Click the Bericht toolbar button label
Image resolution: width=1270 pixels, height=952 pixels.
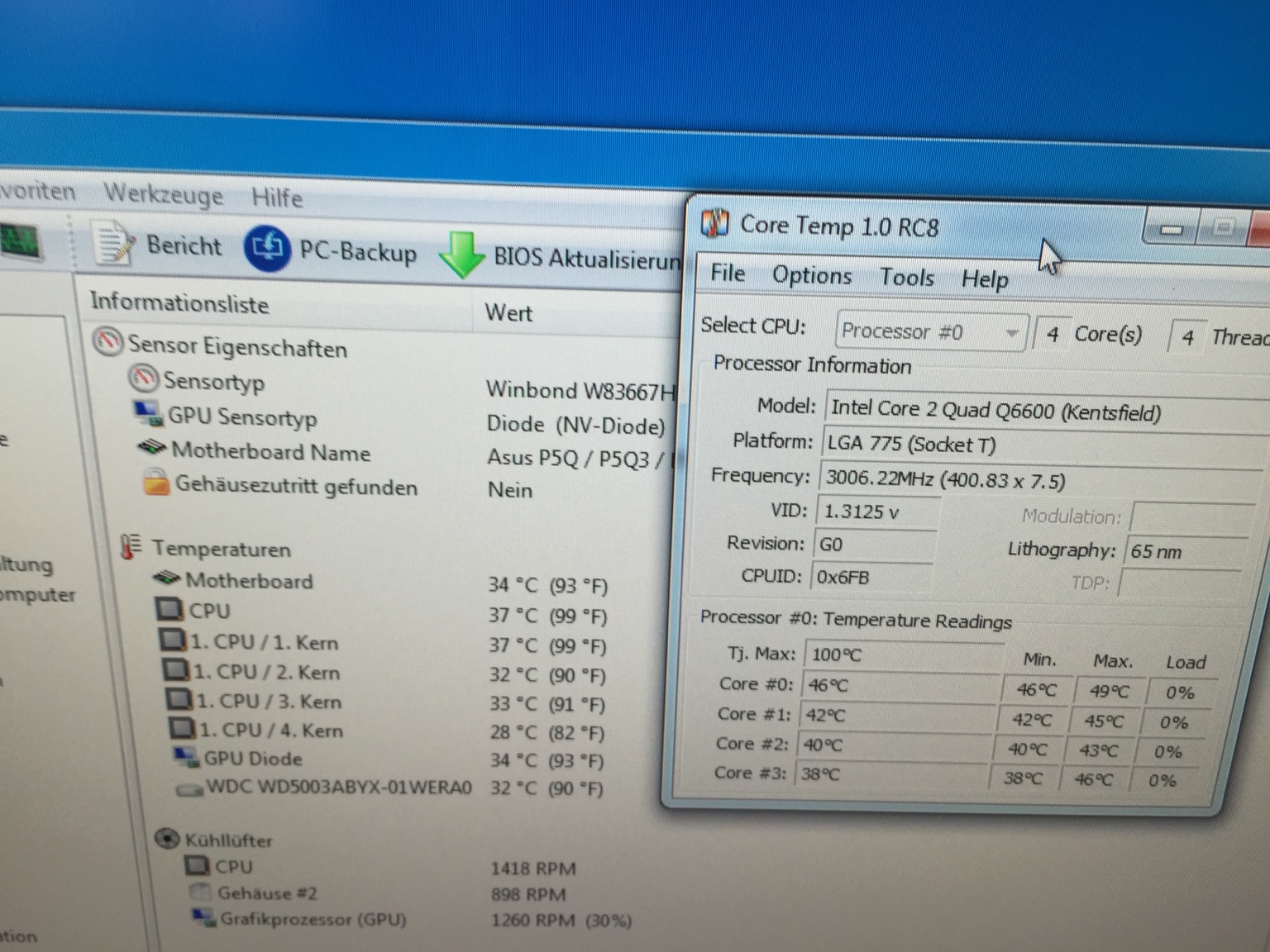click(x=184, y=245)
